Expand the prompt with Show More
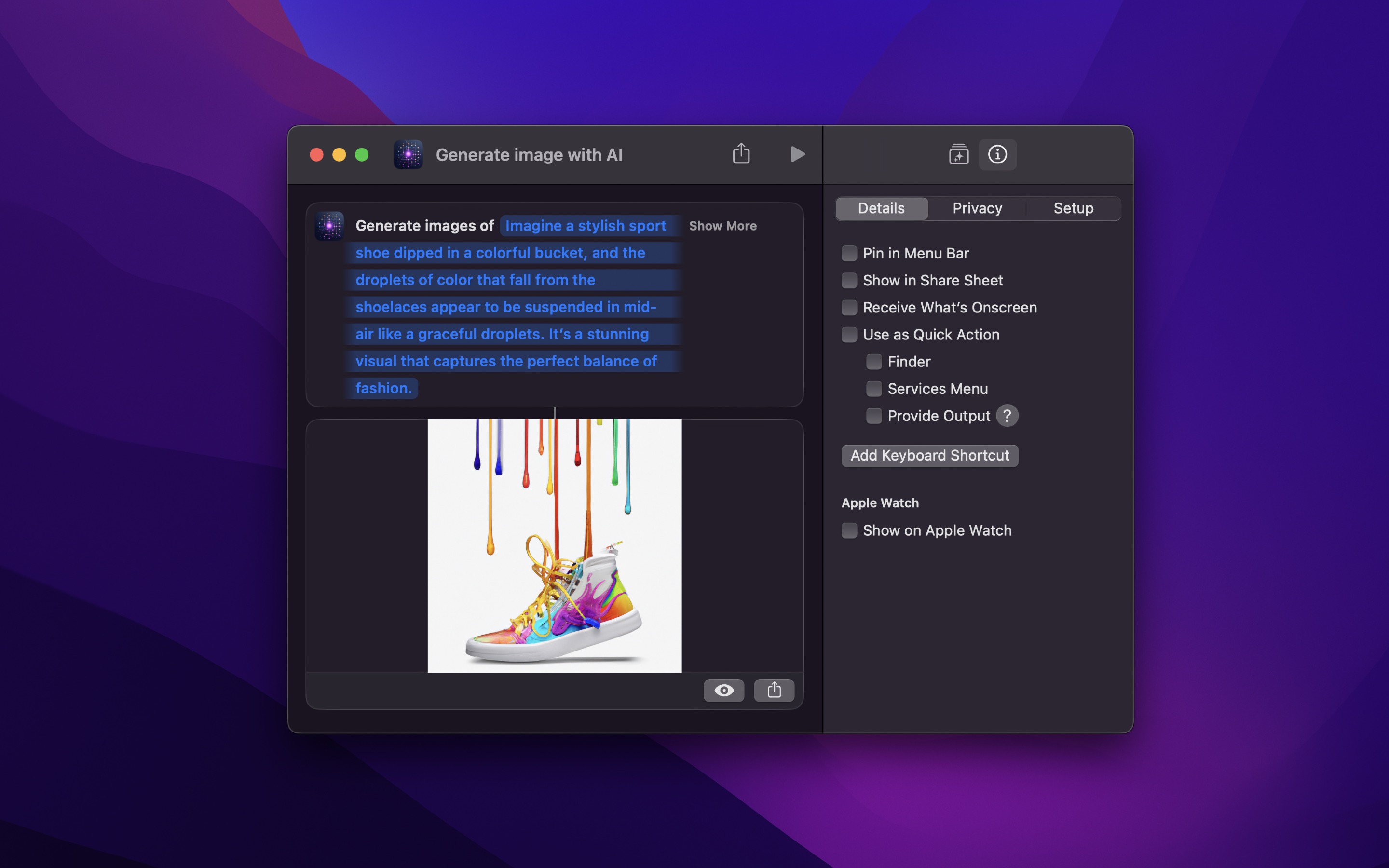 pos(722,226)
